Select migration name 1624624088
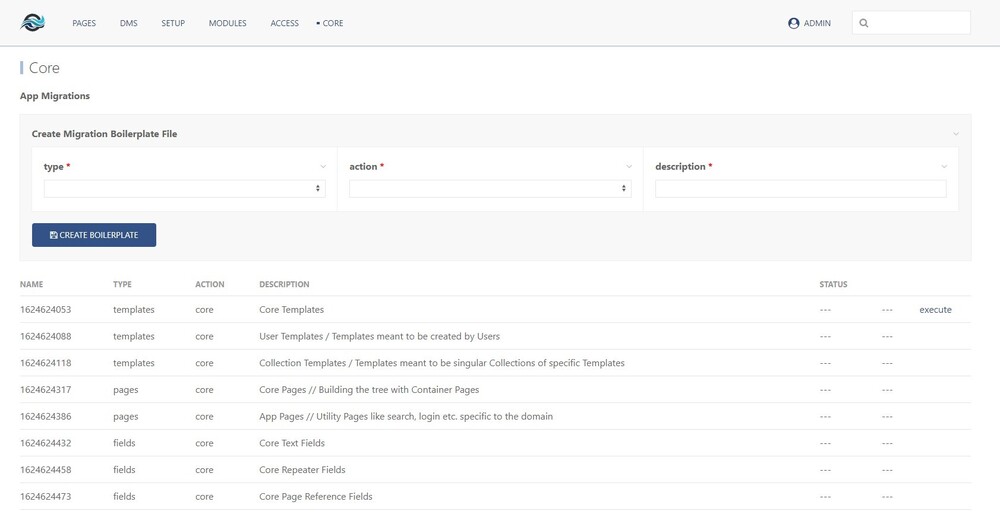Screen dimensions: 1000x527 [x=45, y=336]
